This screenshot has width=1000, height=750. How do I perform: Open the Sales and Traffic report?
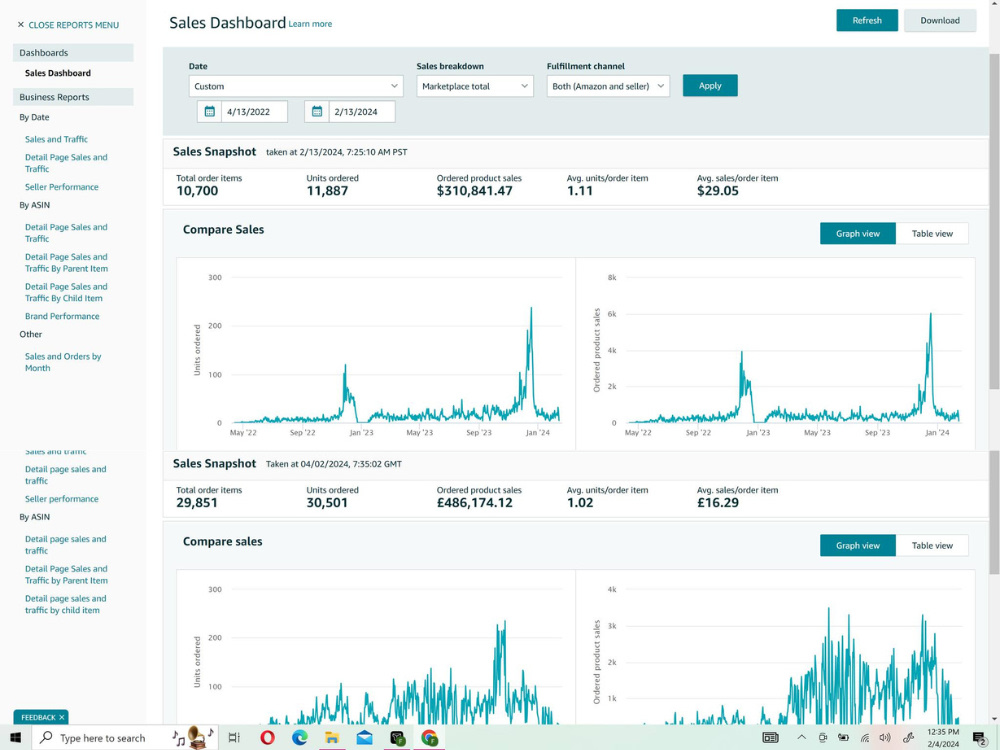[x=56, y=139]
